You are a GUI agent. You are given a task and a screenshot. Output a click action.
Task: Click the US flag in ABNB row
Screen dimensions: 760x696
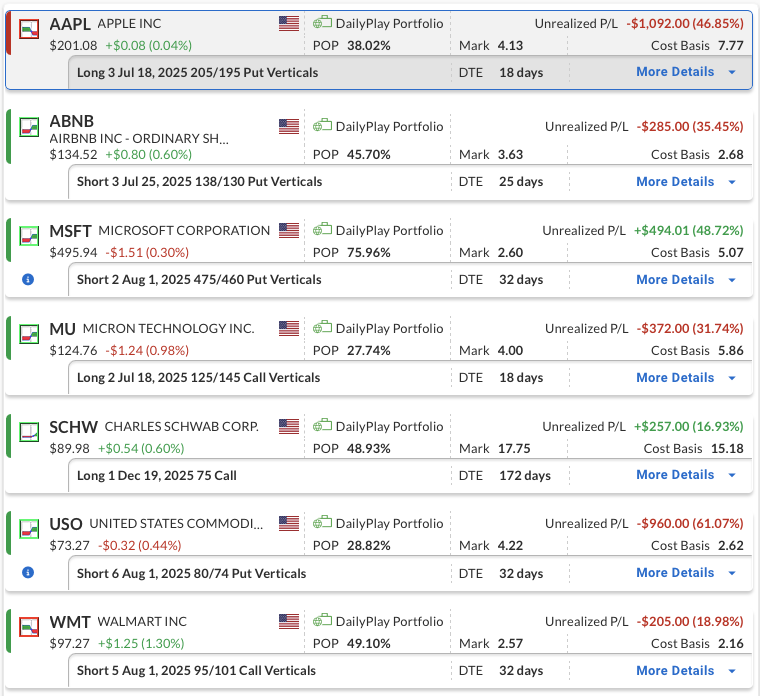pos(289,127)
